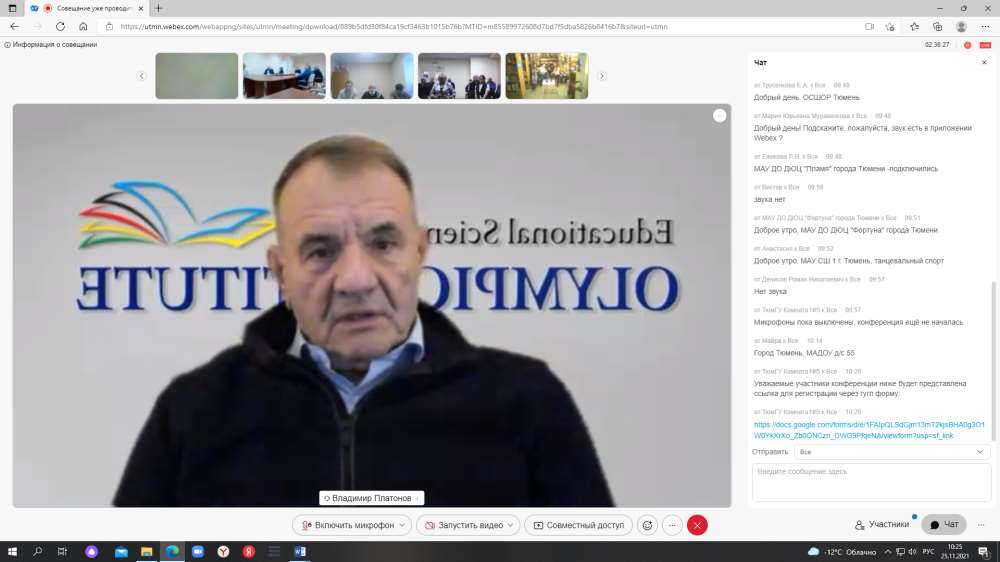1000x562 pixels.
Task: Go back in the browser
Action: pos(15,27)
